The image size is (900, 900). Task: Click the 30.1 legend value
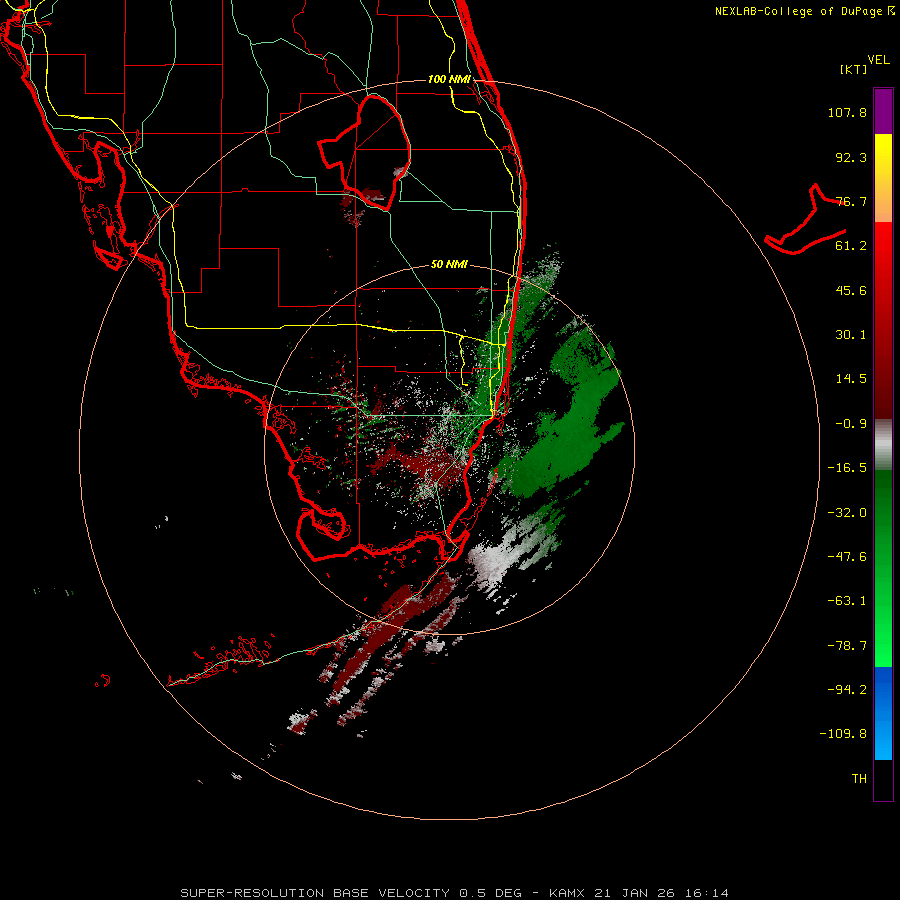tap(851, 335)
